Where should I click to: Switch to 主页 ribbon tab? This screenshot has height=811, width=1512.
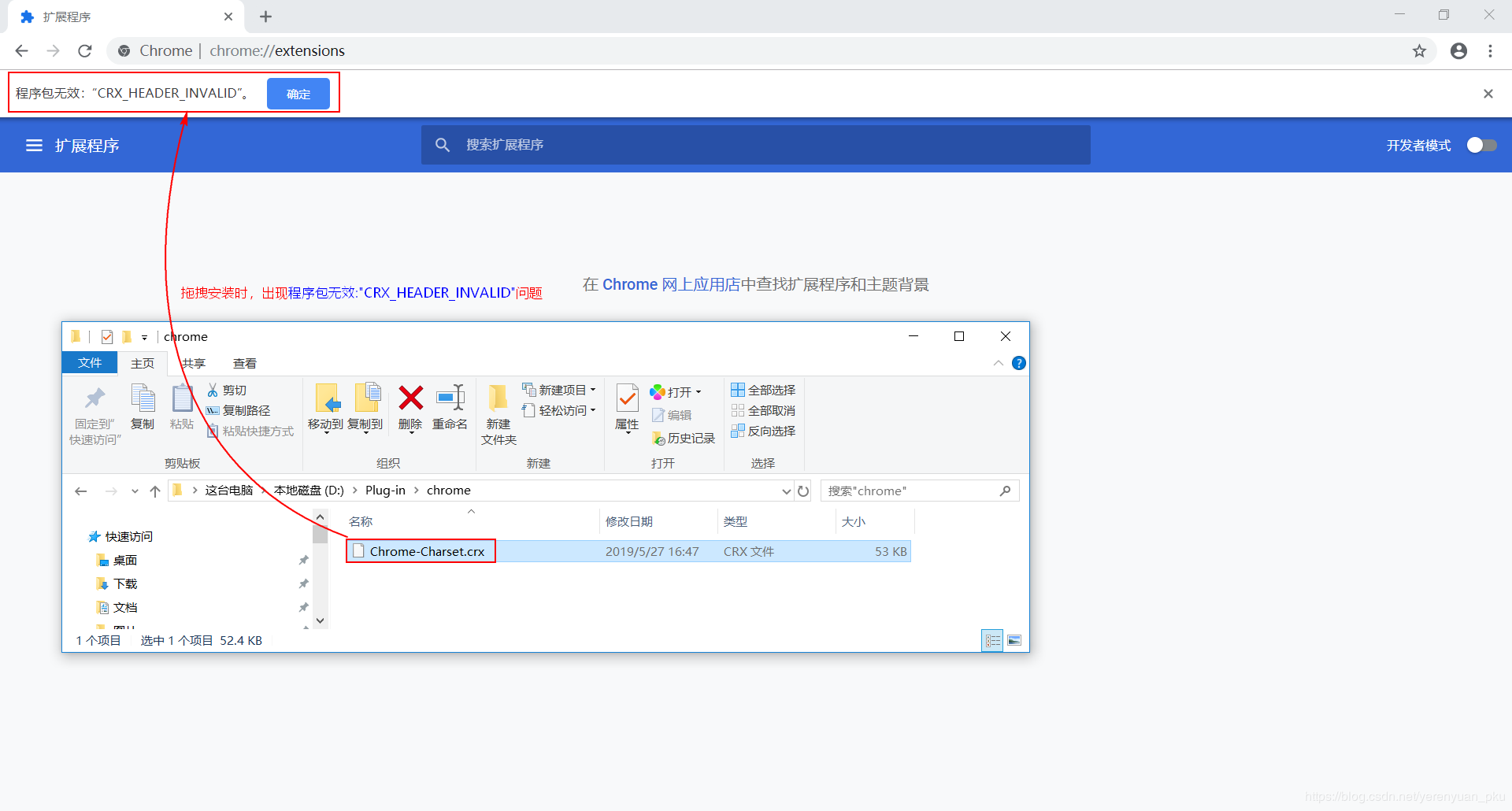tap(143, 363)
